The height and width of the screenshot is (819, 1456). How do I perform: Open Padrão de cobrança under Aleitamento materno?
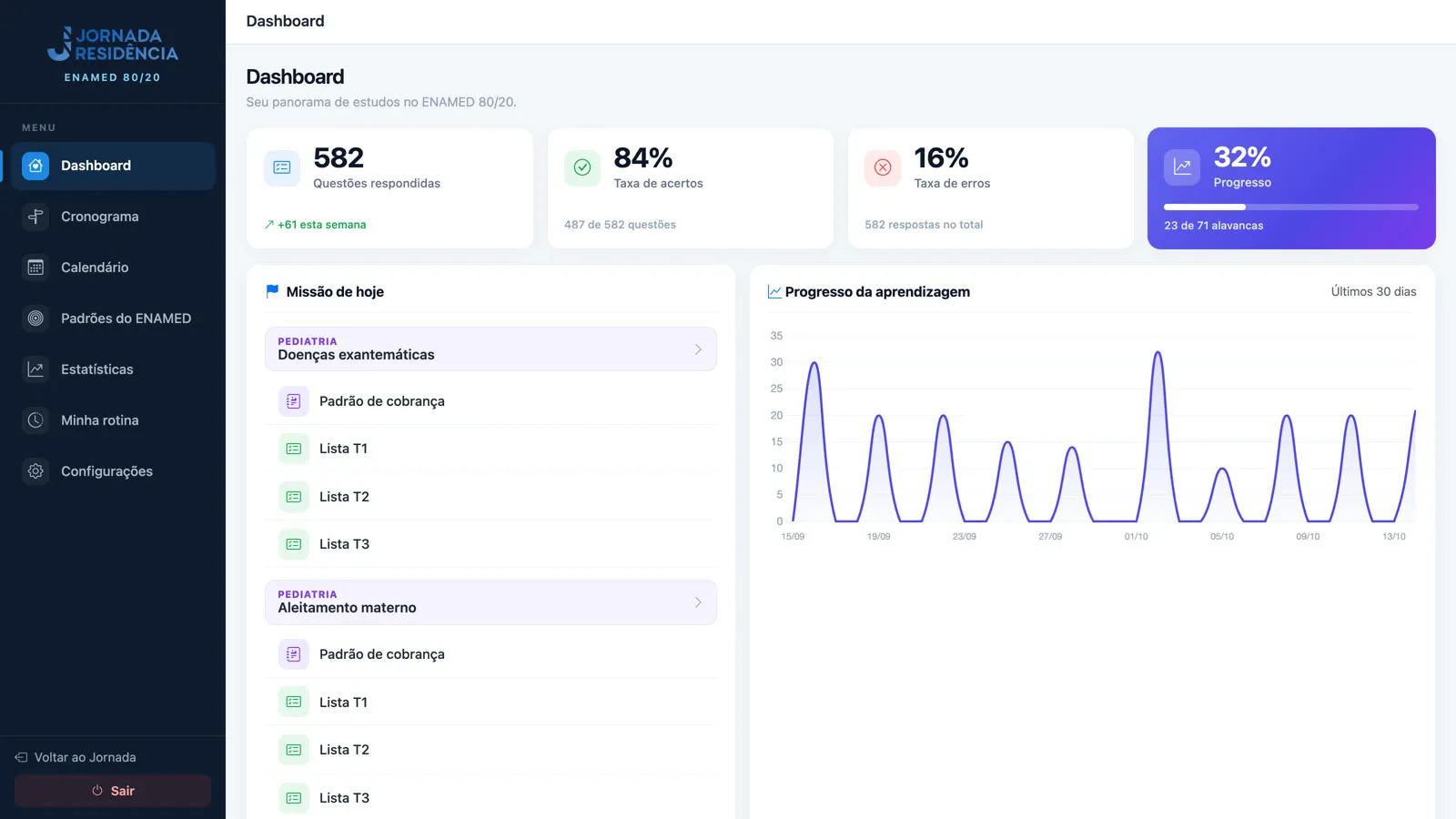click(490, 654)
